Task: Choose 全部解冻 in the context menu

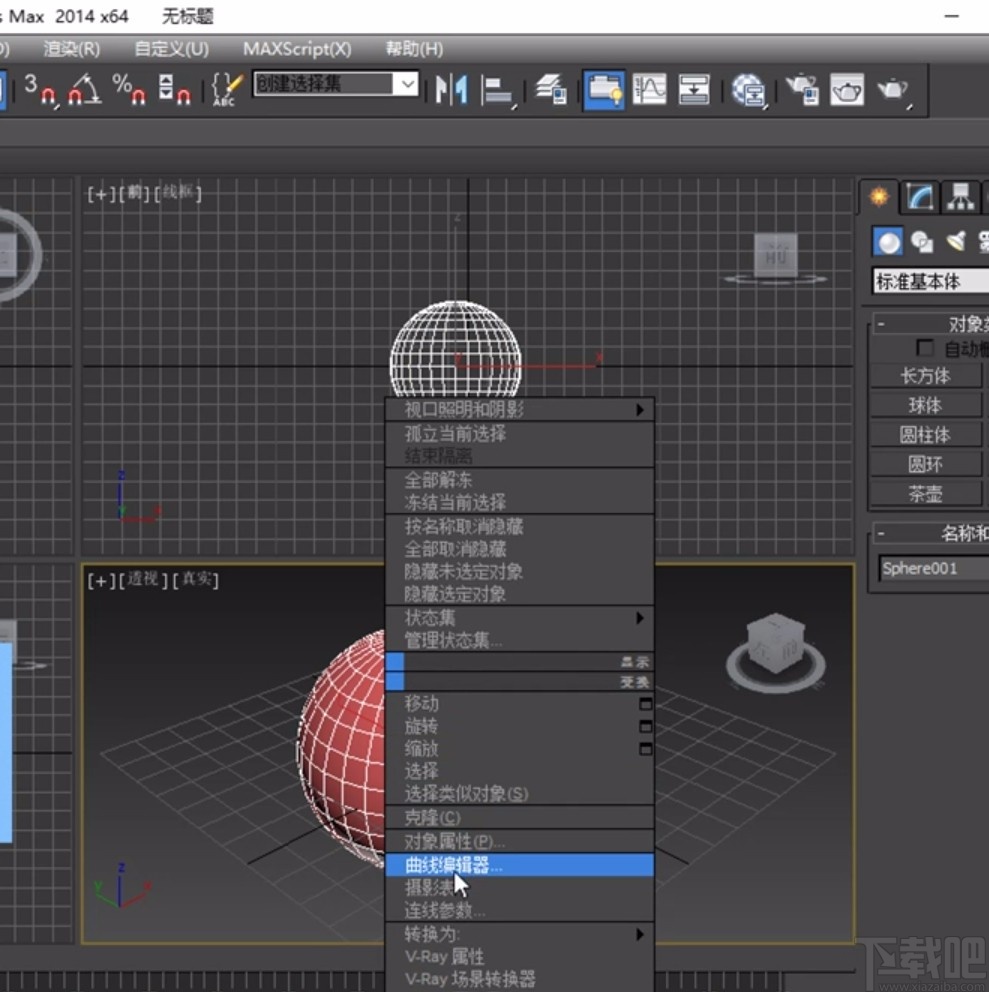Action: coord(519,480)
